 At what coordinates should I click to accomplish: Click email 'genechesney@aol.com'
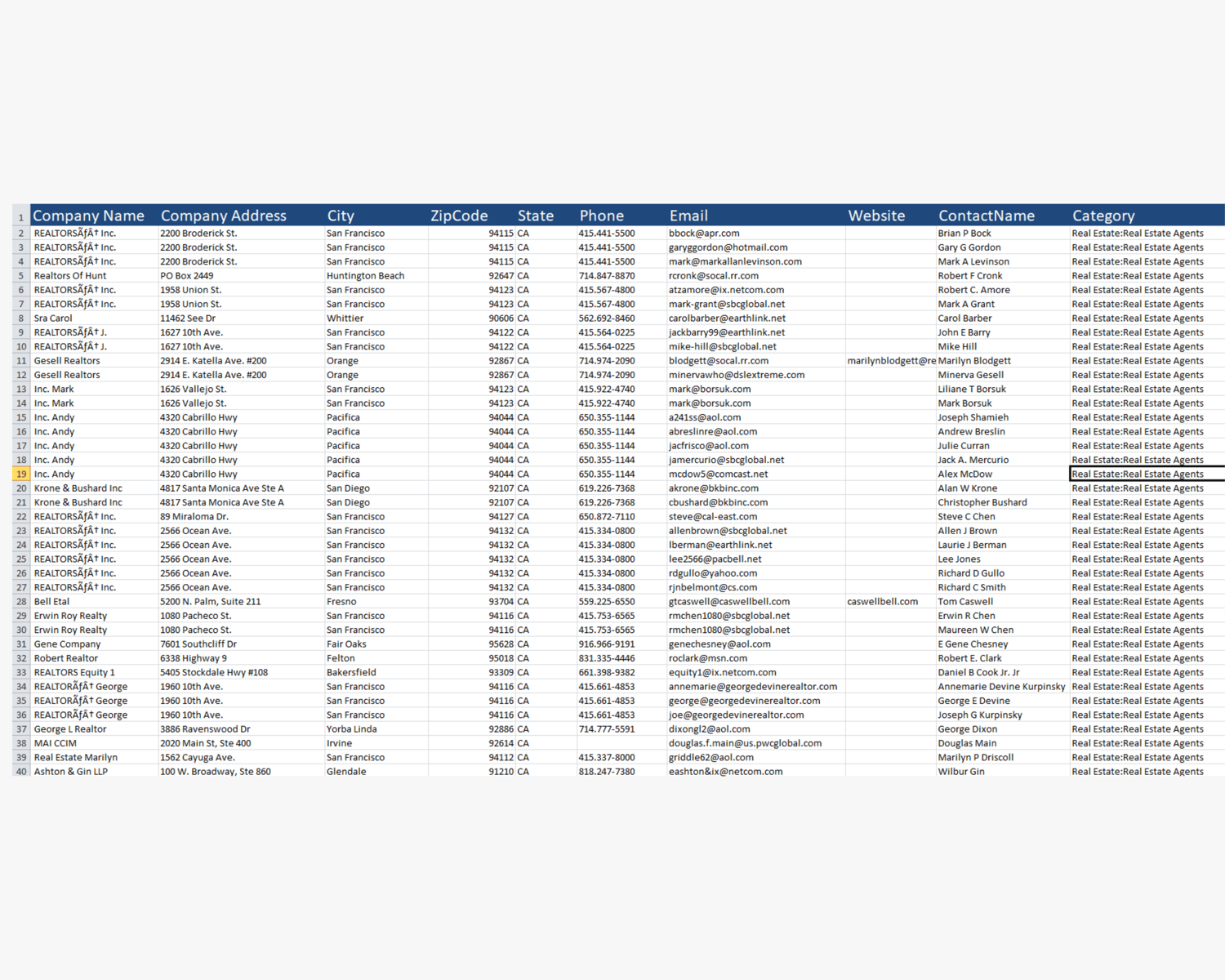click(x=756, y=644)
